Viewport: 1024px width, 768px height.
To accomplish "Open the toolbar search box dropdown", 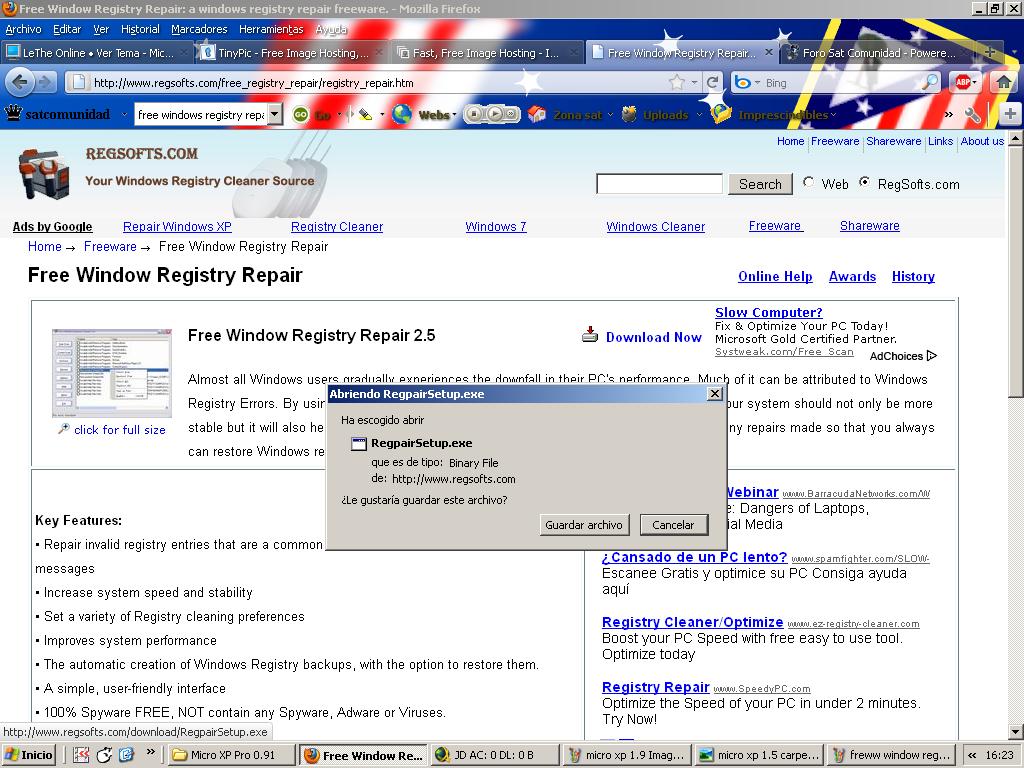I will [275, 114].
